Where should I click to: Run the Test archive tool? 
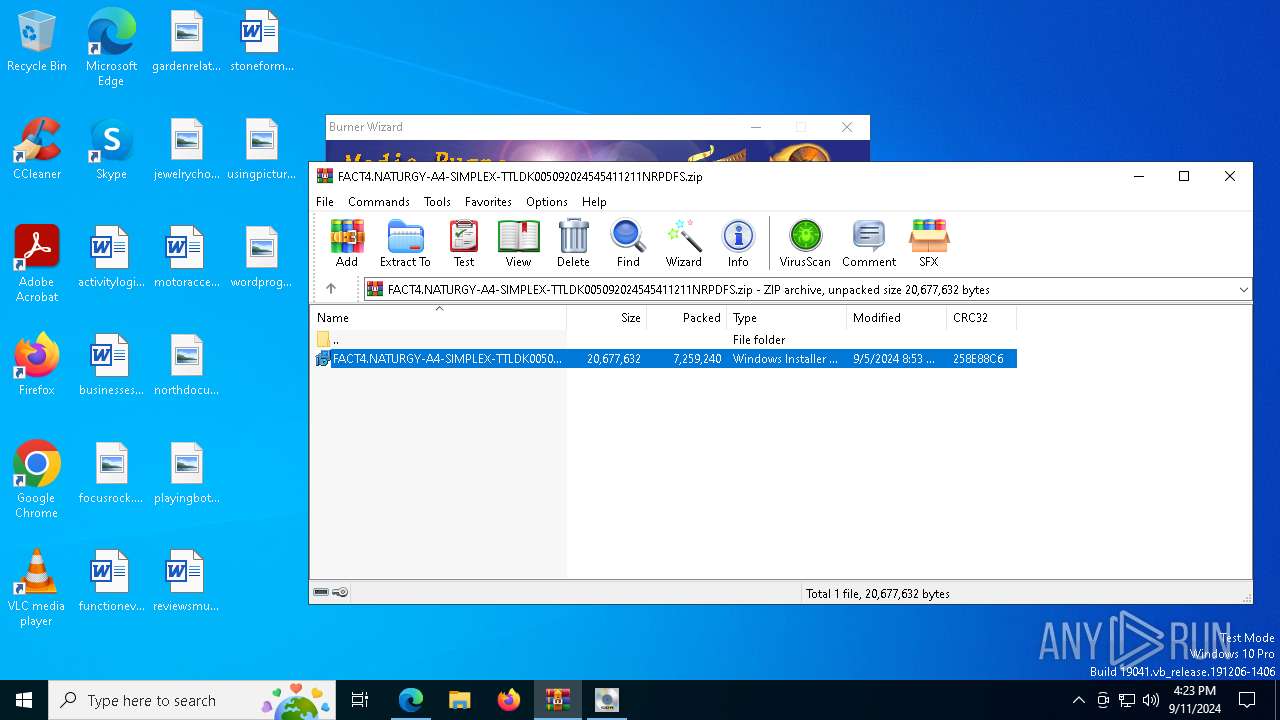[x=464, y=244]
